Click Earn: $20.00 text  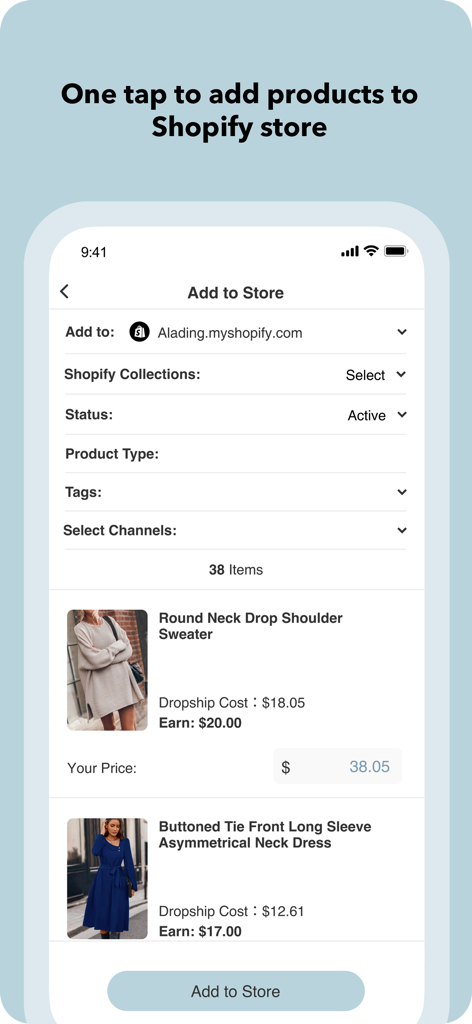tap(200, 723)
